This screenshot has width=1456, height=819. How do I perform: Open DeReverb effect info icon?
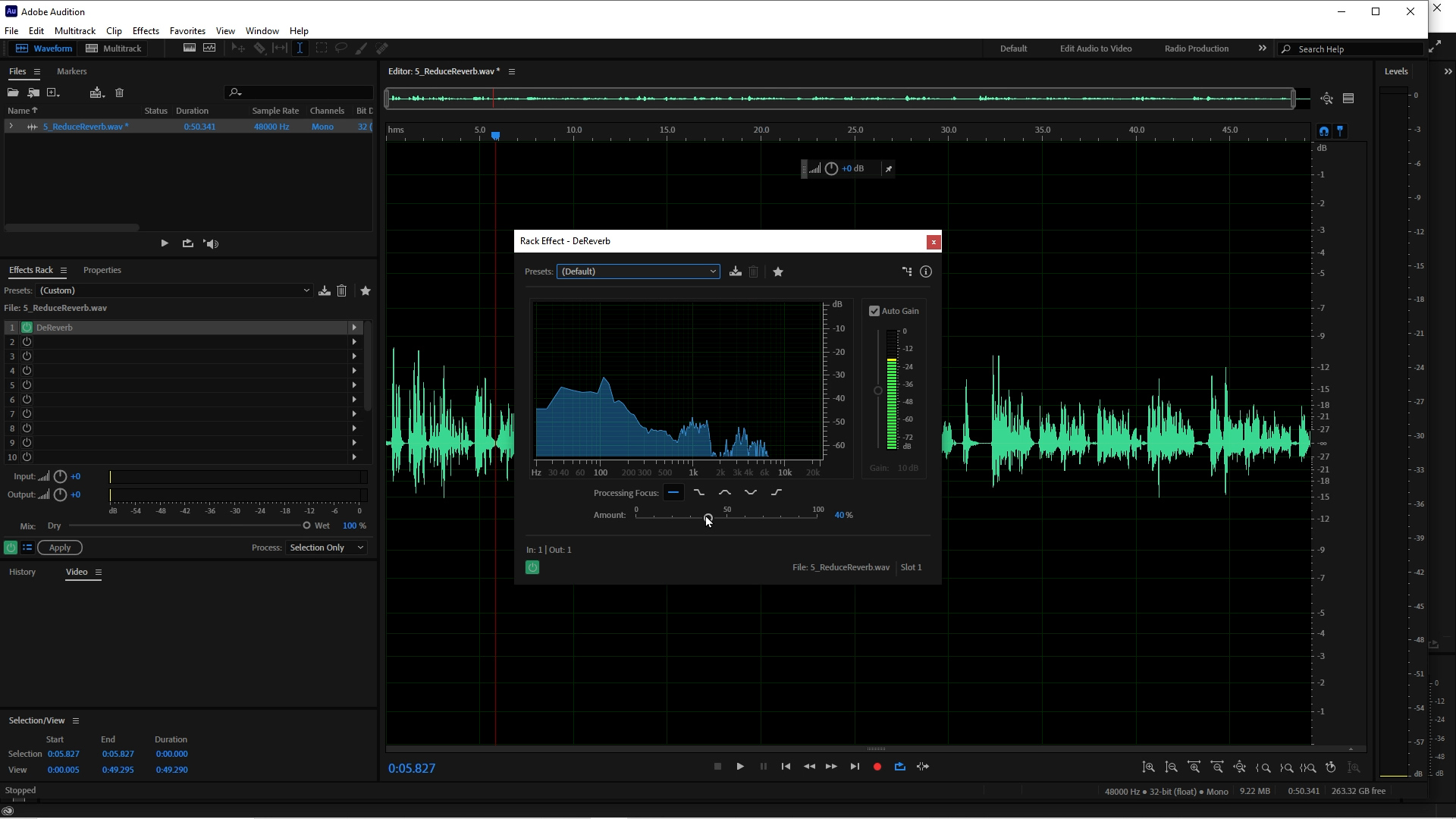point(926,271)
